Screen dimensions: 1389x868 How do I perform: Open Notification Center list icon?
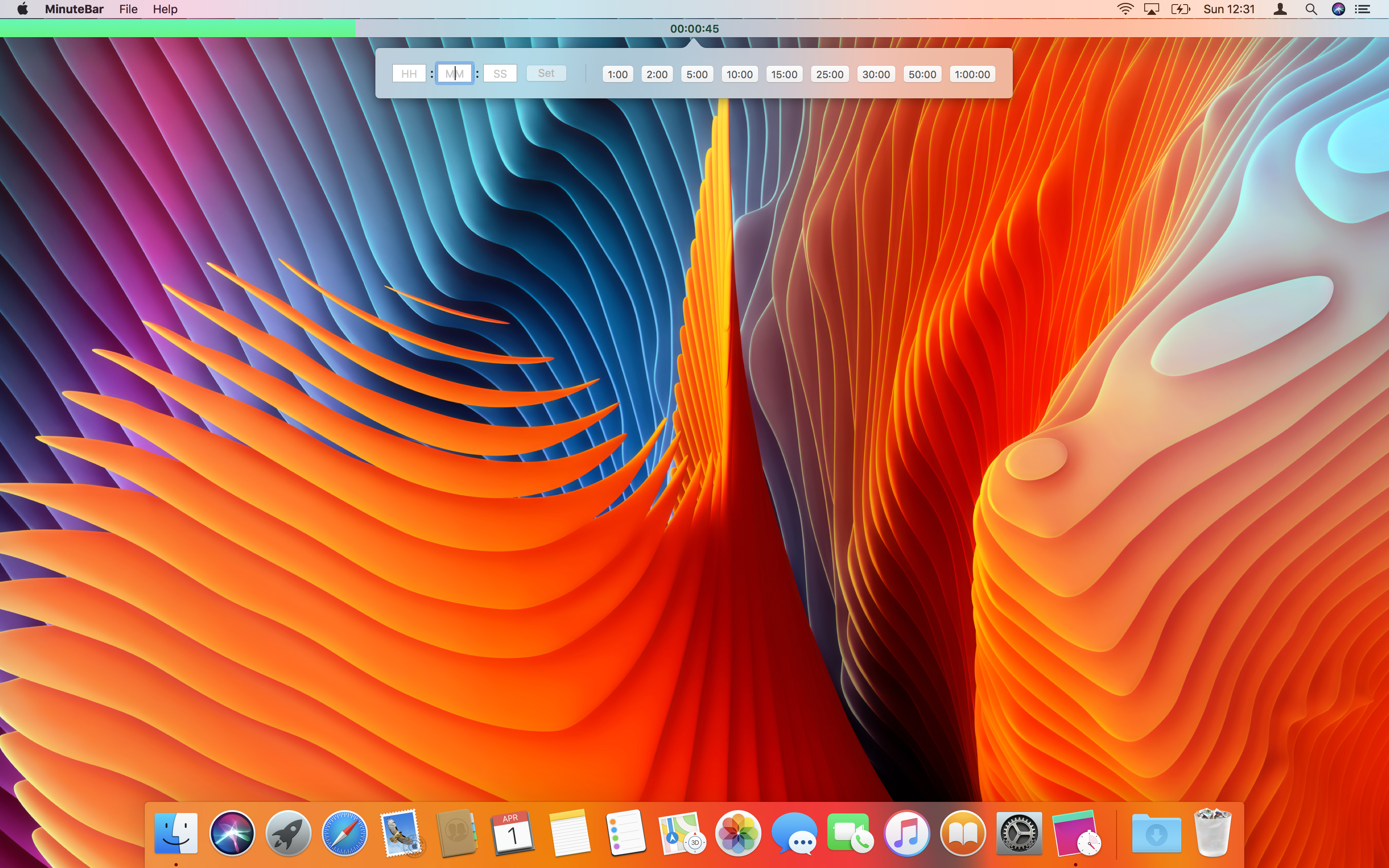point(1363,9)
